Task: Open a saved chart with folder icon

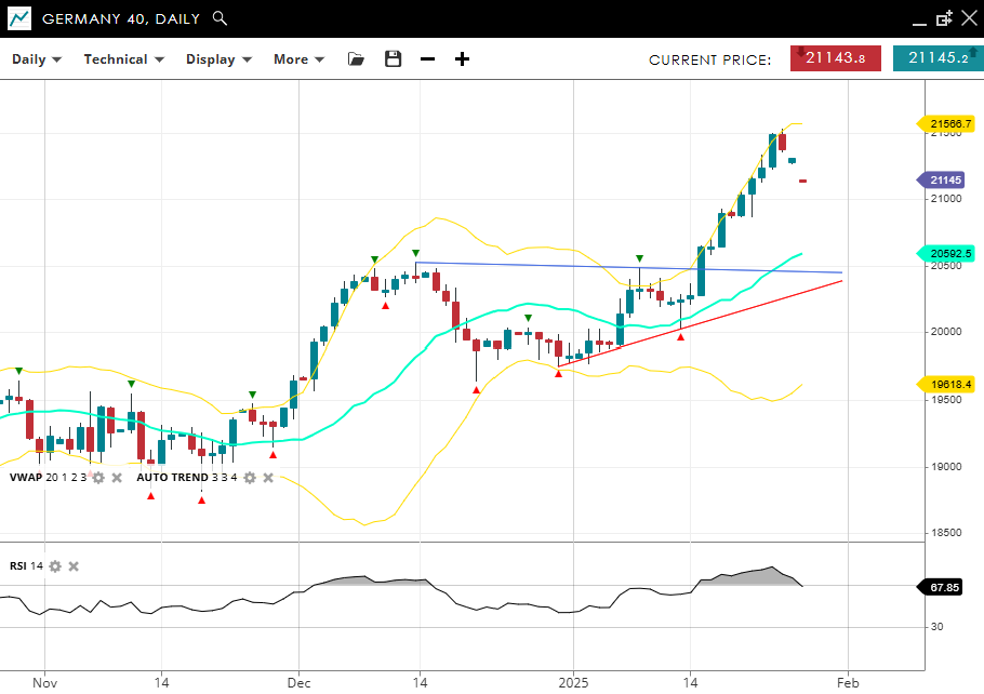Action: (x=356, y=59)
